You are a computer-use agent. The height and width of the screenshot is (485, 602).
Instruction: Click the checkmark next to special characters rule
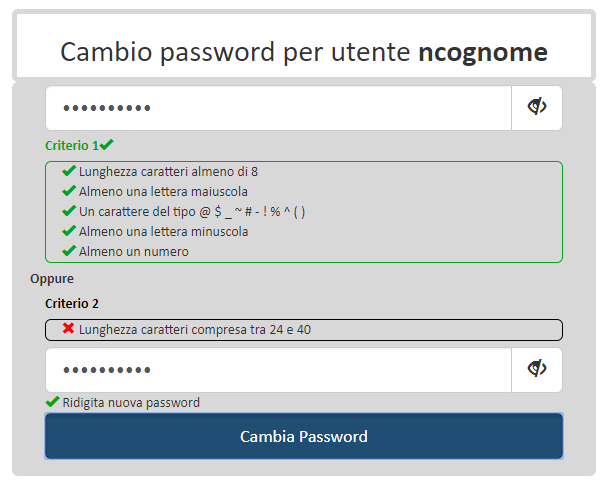pyautogui.click(x=69, y=210)
